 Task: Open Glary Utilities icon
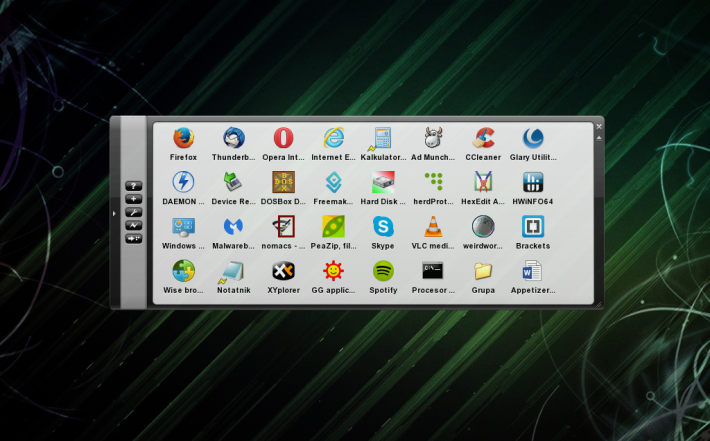click(533, 138)
